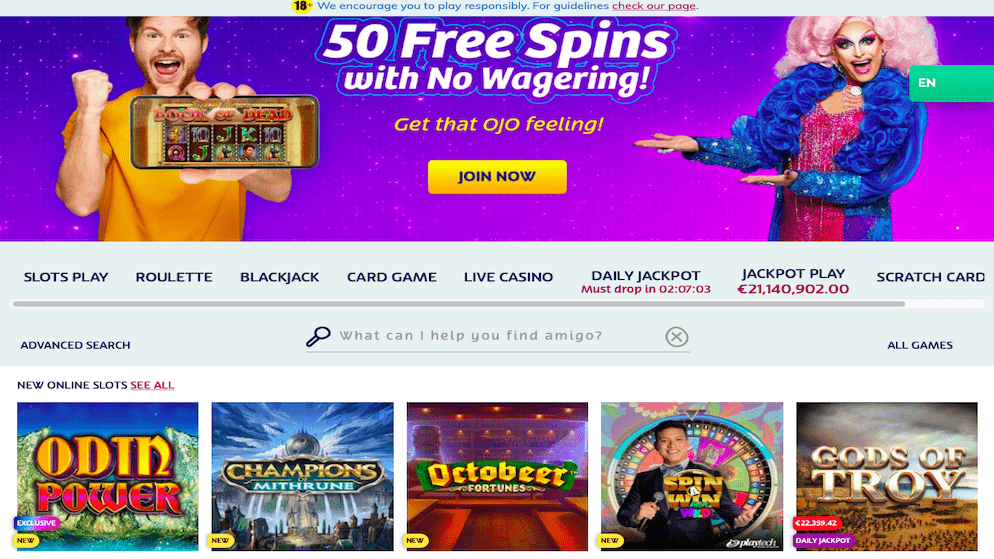The width and height of the screenshot is (994, 559).
Task: Follow the 'check our page' link
Action: point(654,6)
